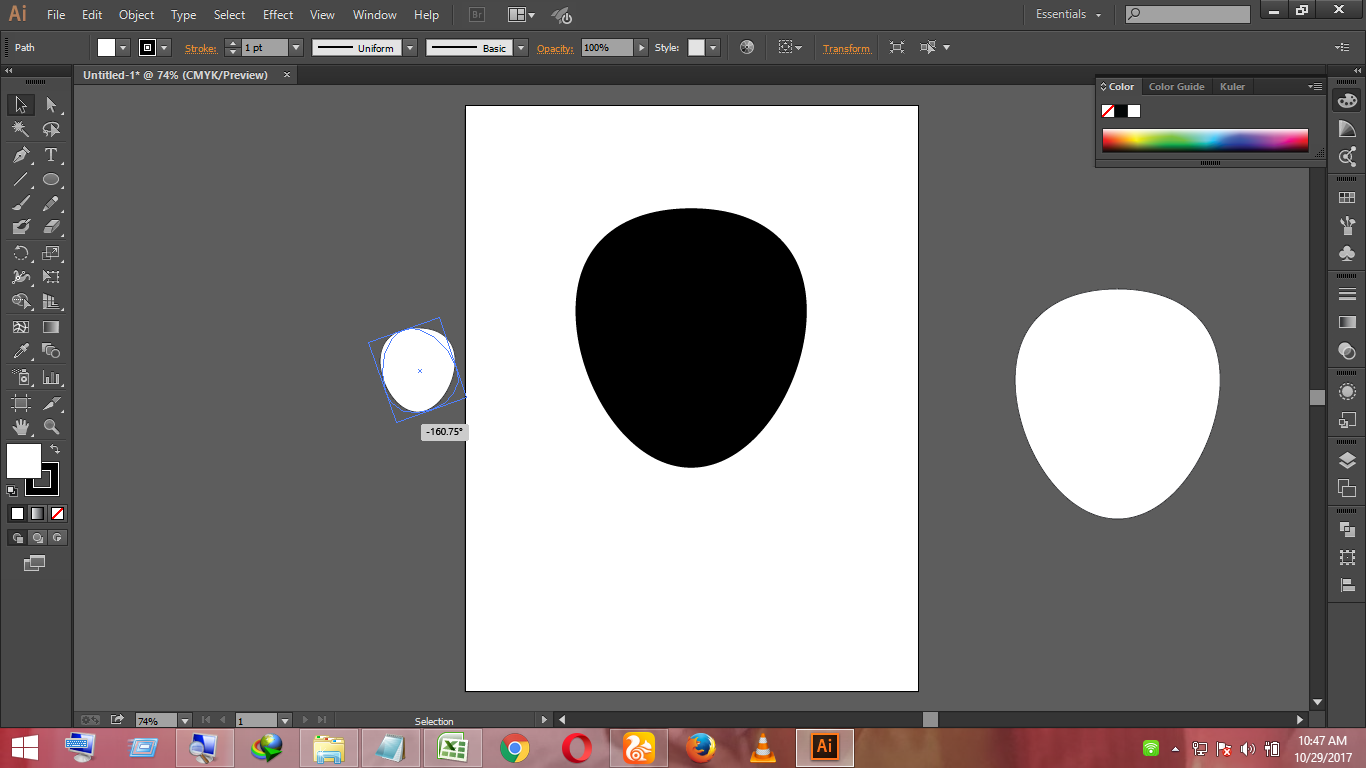Select the Artboard tool
1366x768 pixels.
click(x=20, y=402)
